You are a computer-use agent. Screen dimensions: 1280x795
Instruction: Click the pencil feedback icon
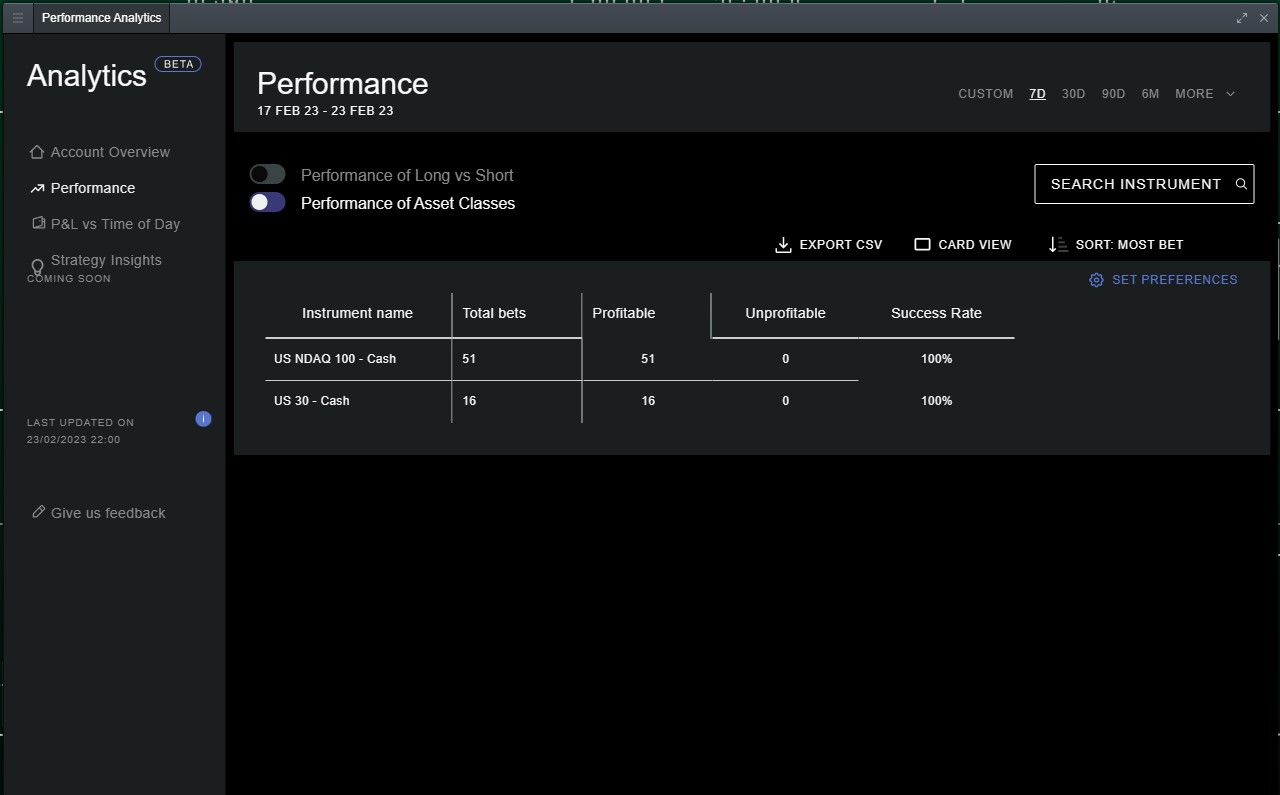pos(38,512)
